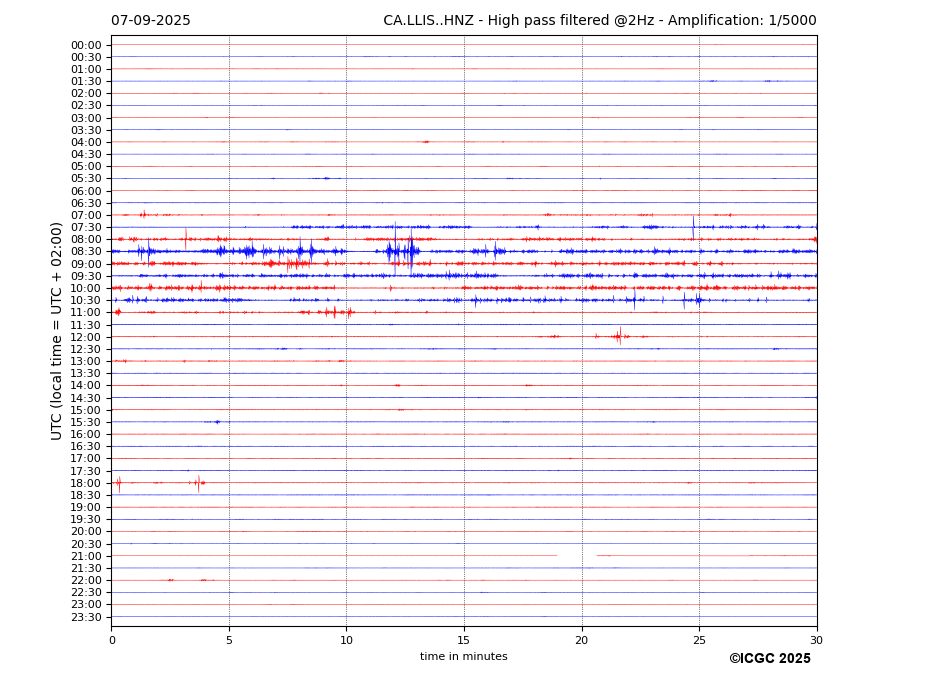Image resolution: width=927 pixels, height=696 pixels.
Task: Select the 03:00 time row label
Action: (x=86, y=118)
